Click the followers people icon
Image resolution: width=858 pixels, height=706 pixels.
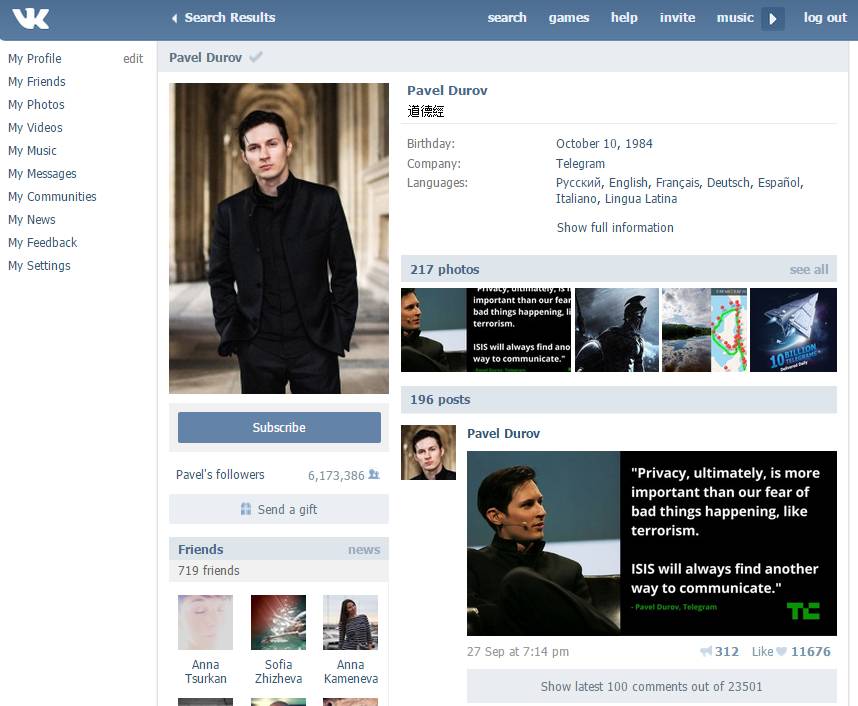374,474
